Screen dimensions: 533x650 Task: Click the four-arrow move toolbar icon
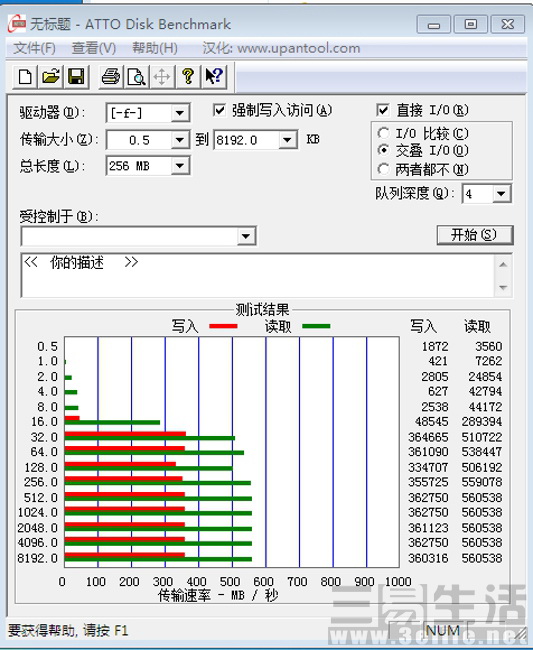(x=162, y=77)
